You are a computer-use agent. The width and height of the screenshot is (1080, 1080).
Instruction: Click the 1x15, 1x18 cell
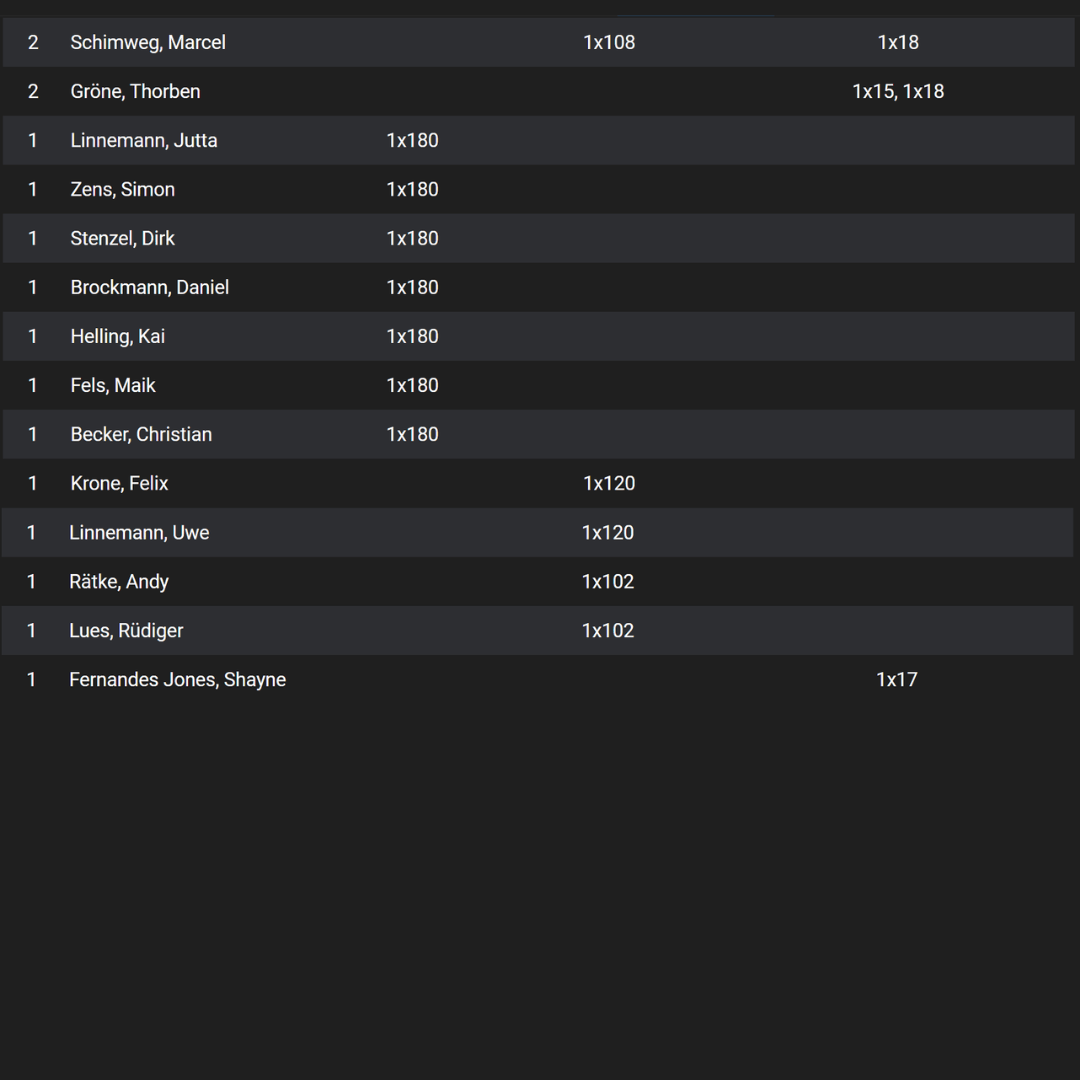coord(898,92)
